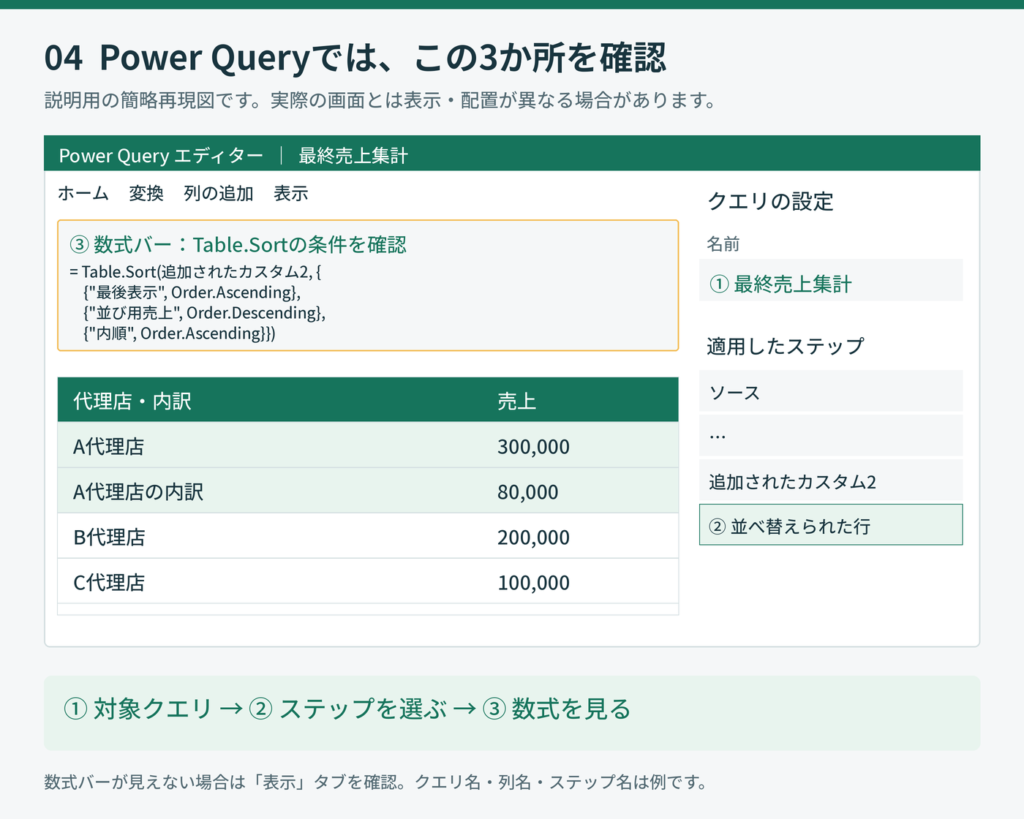Click the Power Query エディター title text
Viewport: 1024px width, 819px height.
point(161,155)
